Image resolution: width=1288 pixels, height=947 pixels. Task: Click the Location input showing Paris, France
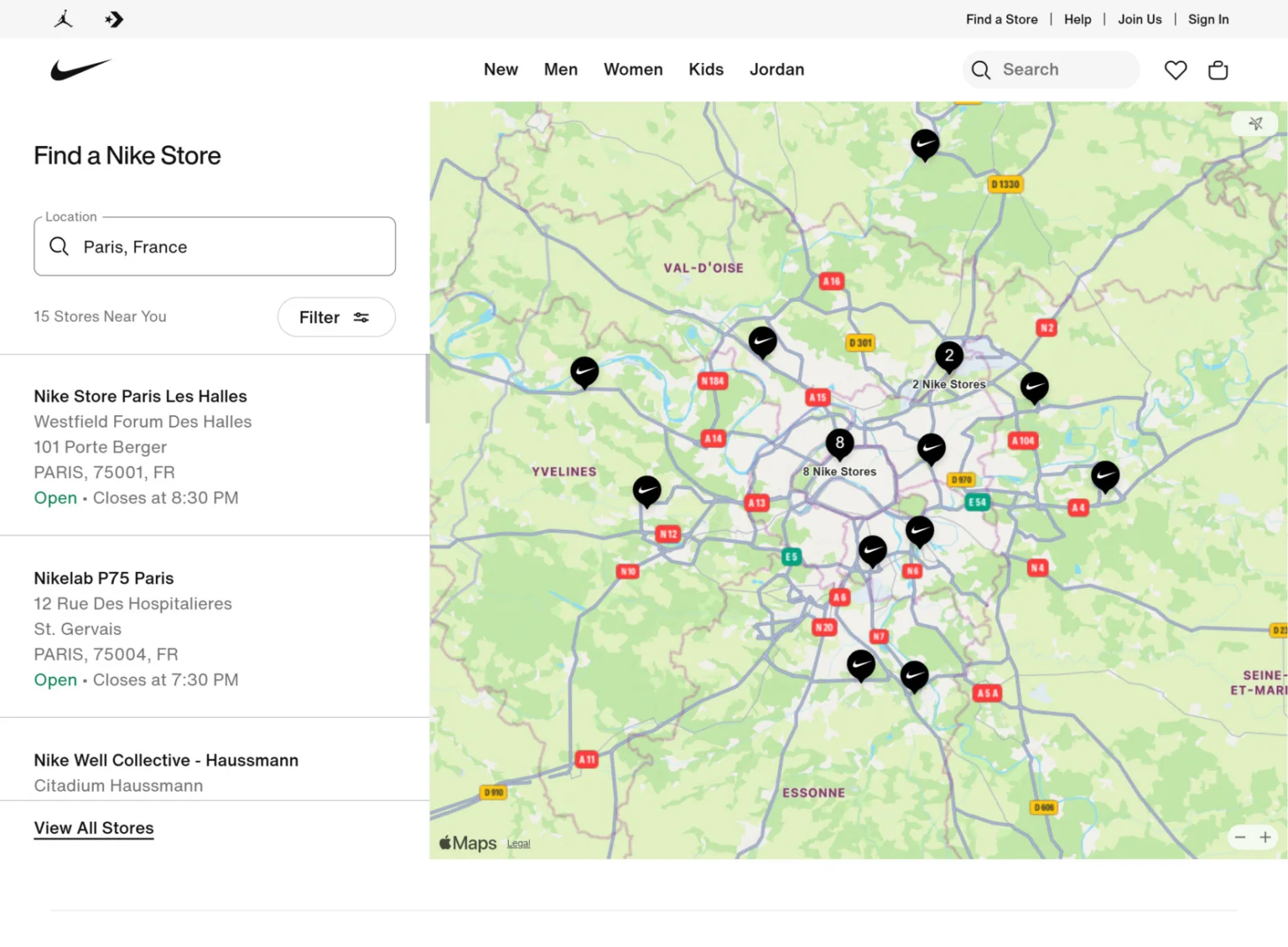coord(214,246)
